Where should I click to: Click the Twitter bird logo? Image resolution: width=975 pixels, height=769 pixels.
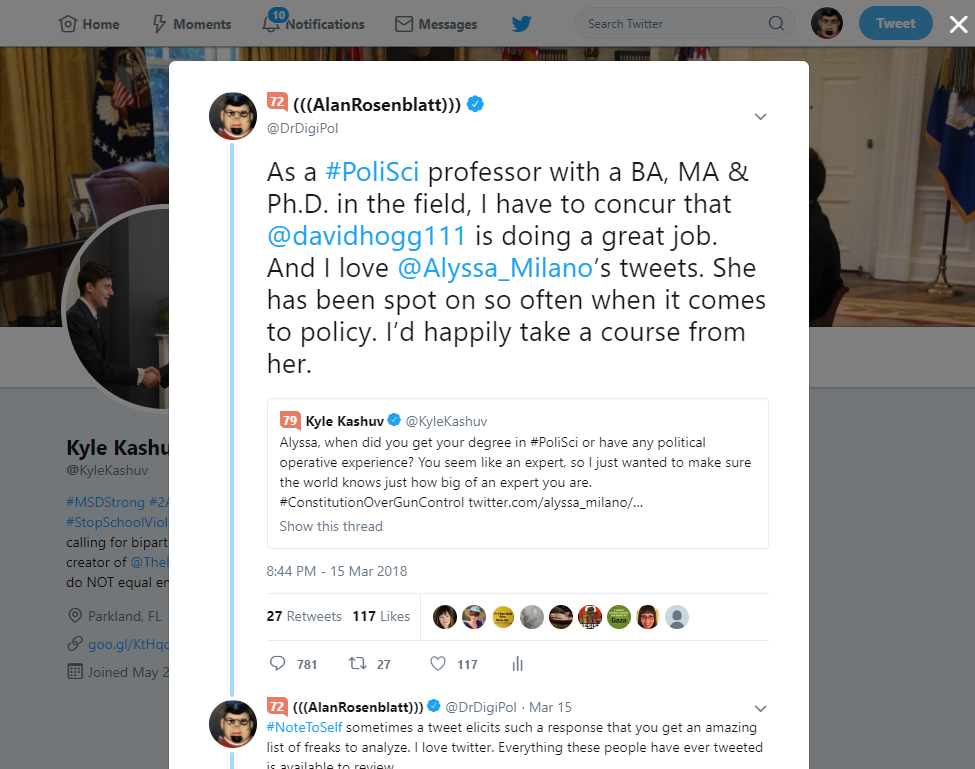coord(521,24)
